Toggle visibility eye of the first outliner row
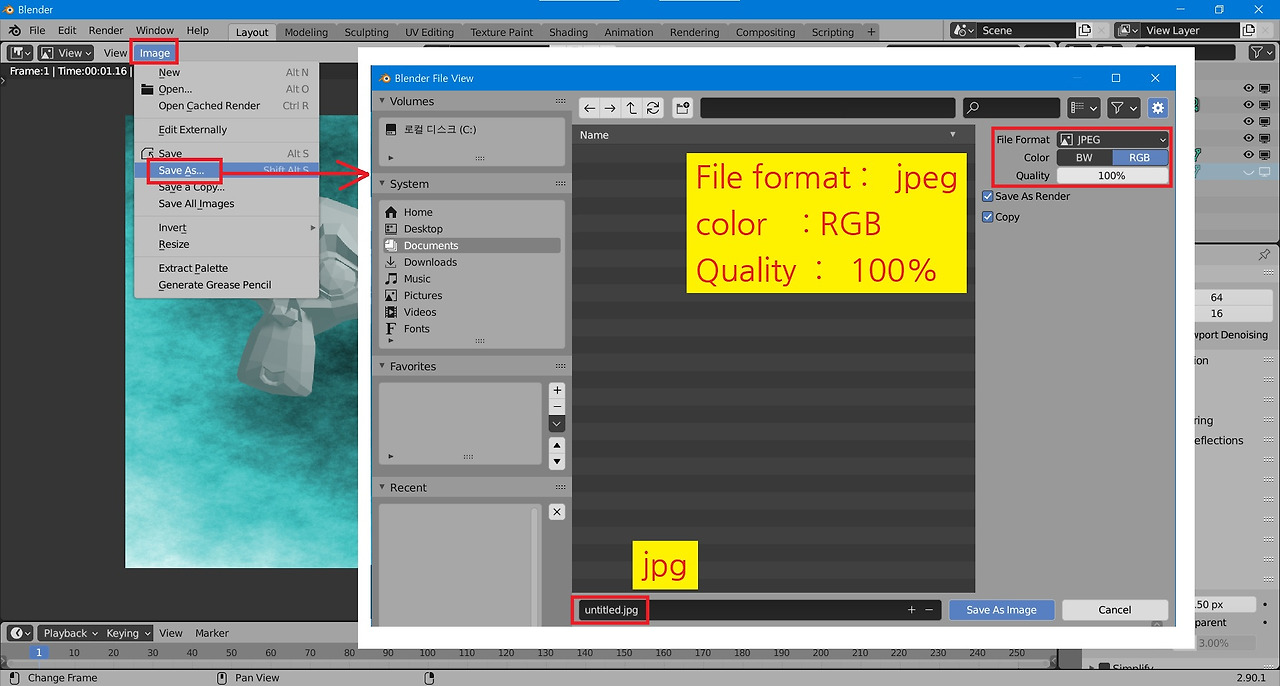Viewport: 1280px width, 686px height. click(1248, 89)
